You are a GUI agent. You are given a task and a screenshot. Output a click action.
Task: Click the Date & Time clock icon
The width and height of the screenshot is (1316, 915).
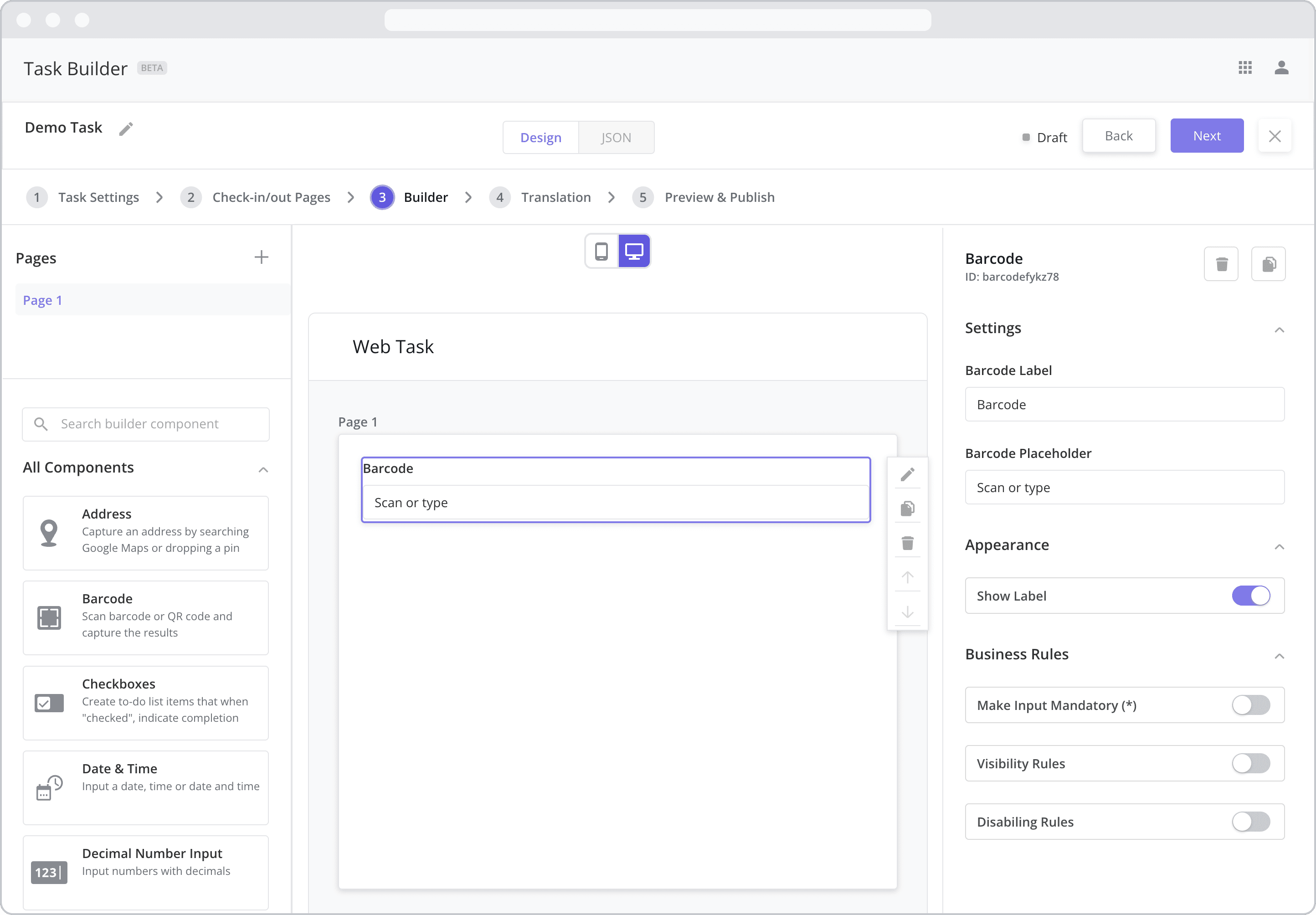49,787
